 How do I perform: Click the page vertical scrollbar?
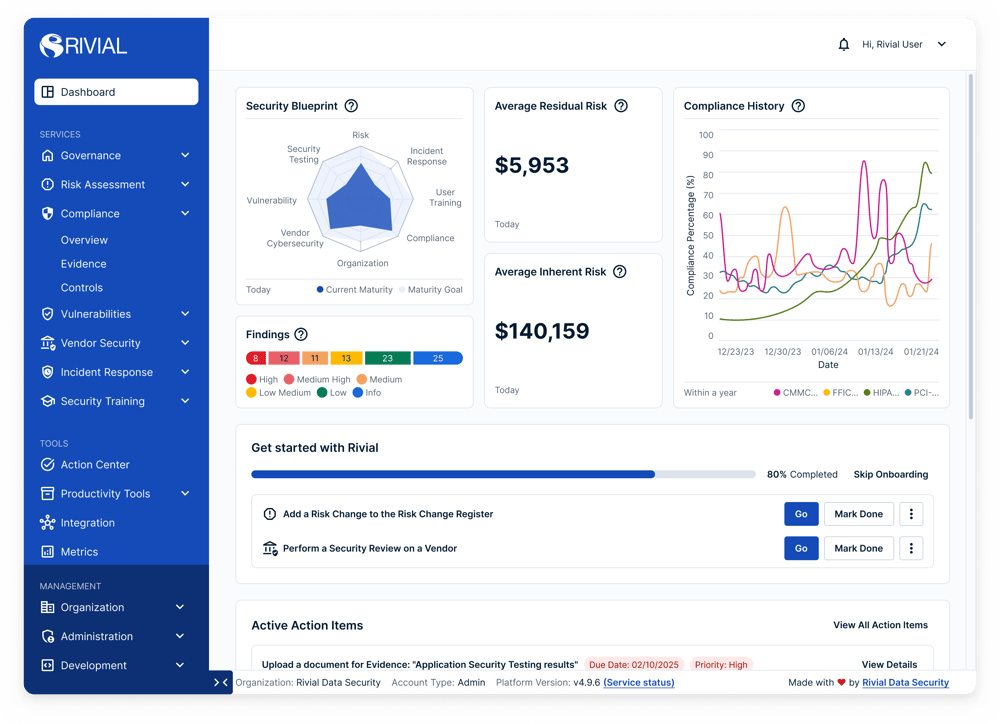pyautogui.click(x=971, y=246)
